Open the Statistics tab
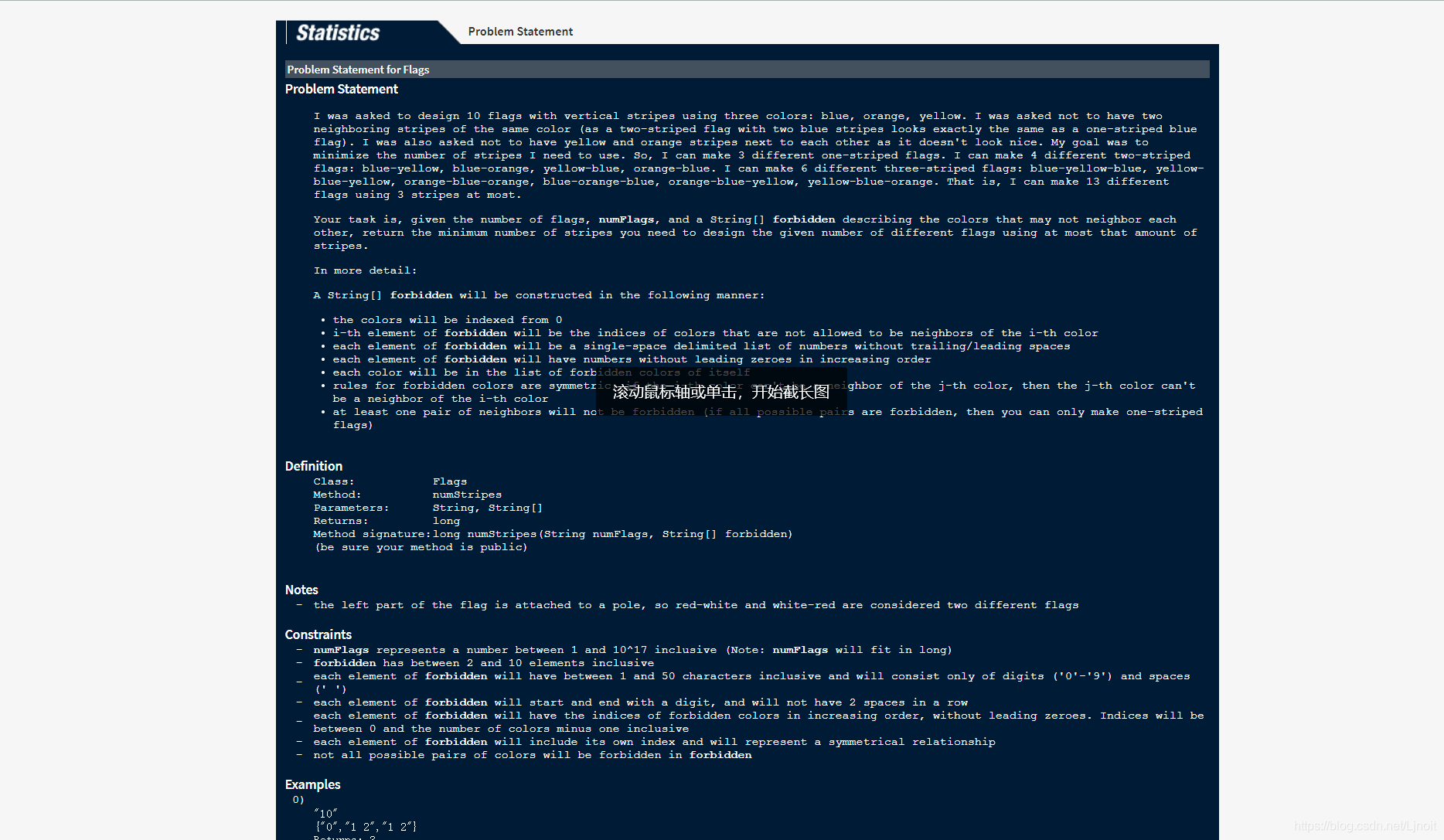The image size is (1444, 840). (x=338, y=32)
